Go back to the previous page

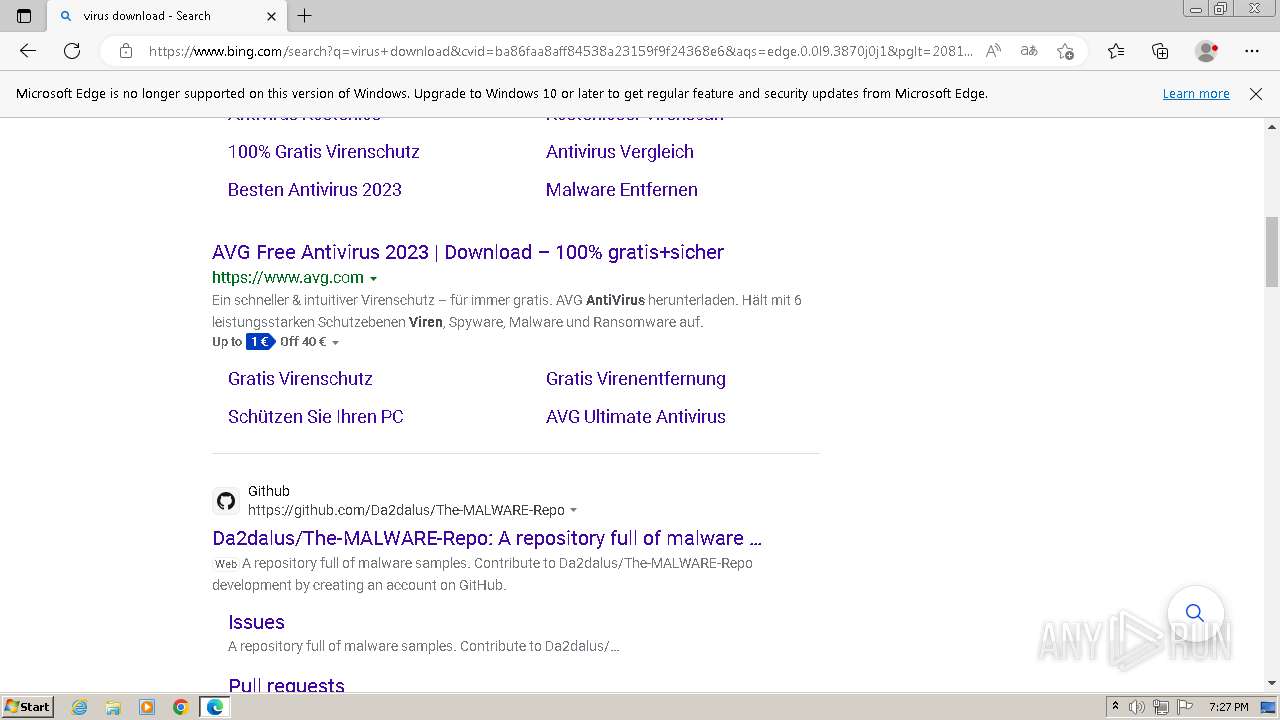[28, 51]
